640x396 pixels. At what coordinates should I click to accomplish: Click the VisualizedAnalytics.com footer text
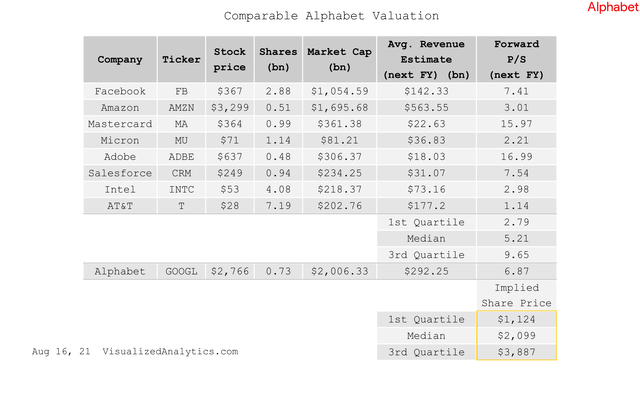click(x=170, y=352)
